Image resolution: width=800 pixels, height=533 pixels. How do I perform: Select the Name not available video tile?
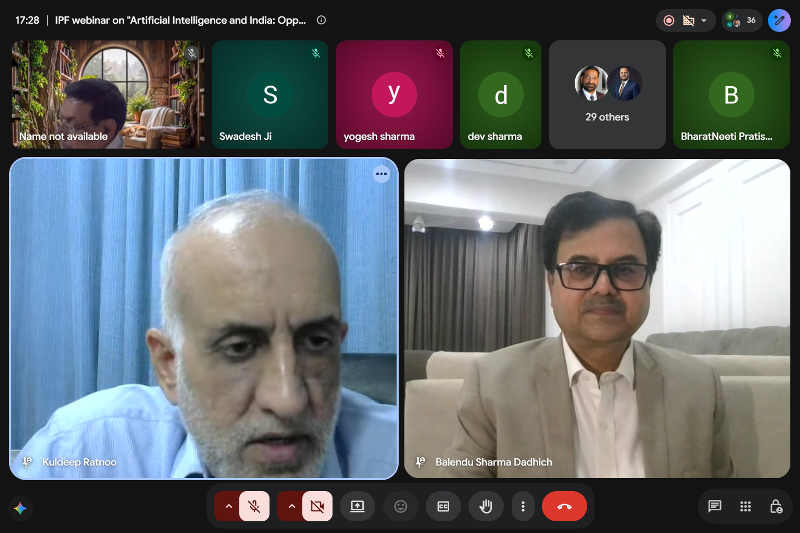[x=108, y=94]
